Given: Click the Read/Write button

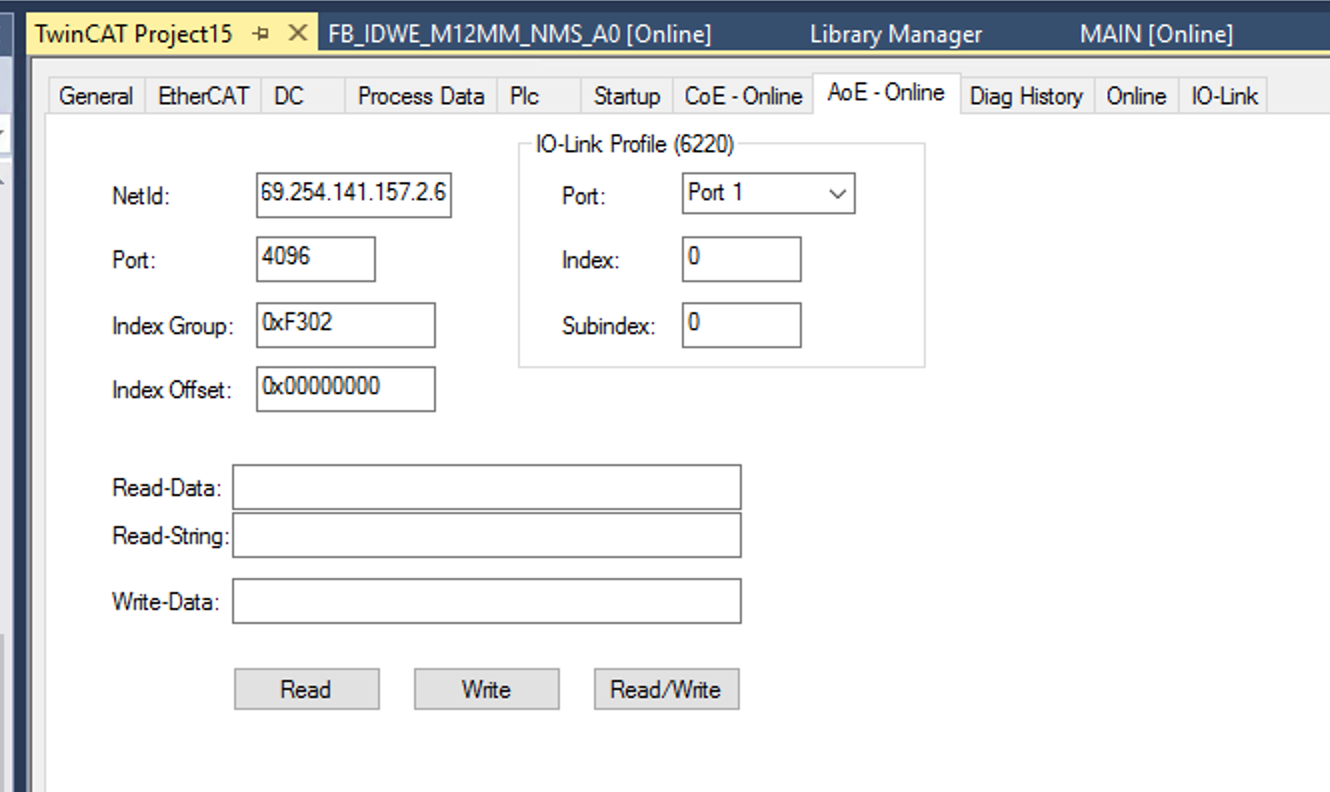Looking at the screenshot, I should [x=667, y=689].
